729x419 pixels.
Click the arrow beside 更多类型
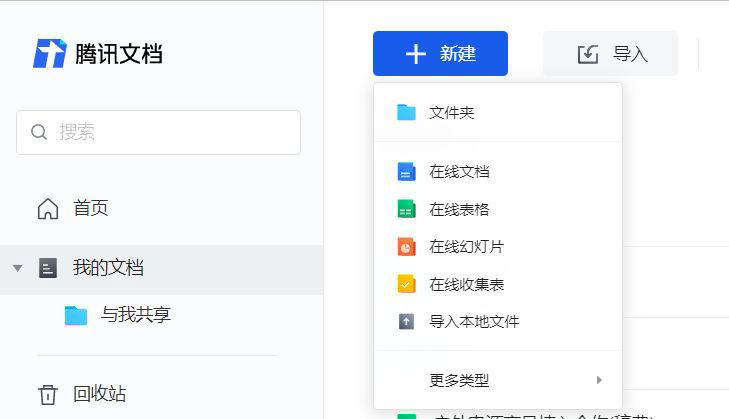[599, 380]
